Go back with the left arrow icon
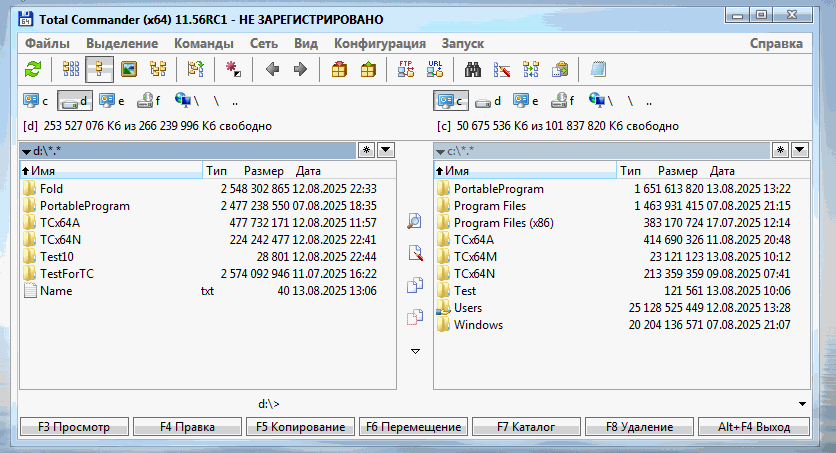836x453 pixels. pos(272,69)
